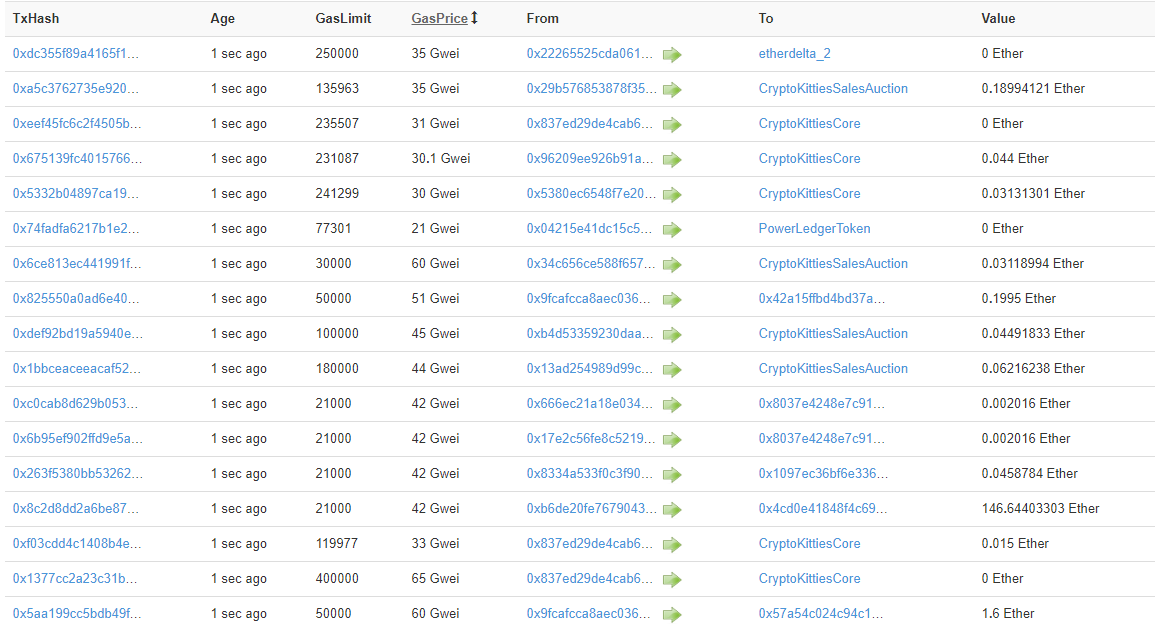This screenshot has width=1160, height=630.
Task: Select the TxHash column header
Action: 36,18
